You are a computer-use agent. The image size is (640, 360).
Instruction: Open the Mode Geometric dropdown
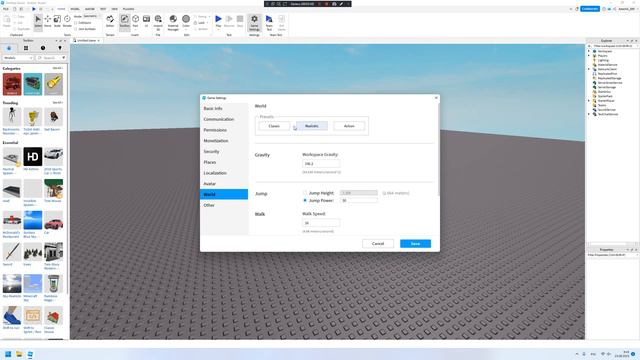tap(91, 16)
